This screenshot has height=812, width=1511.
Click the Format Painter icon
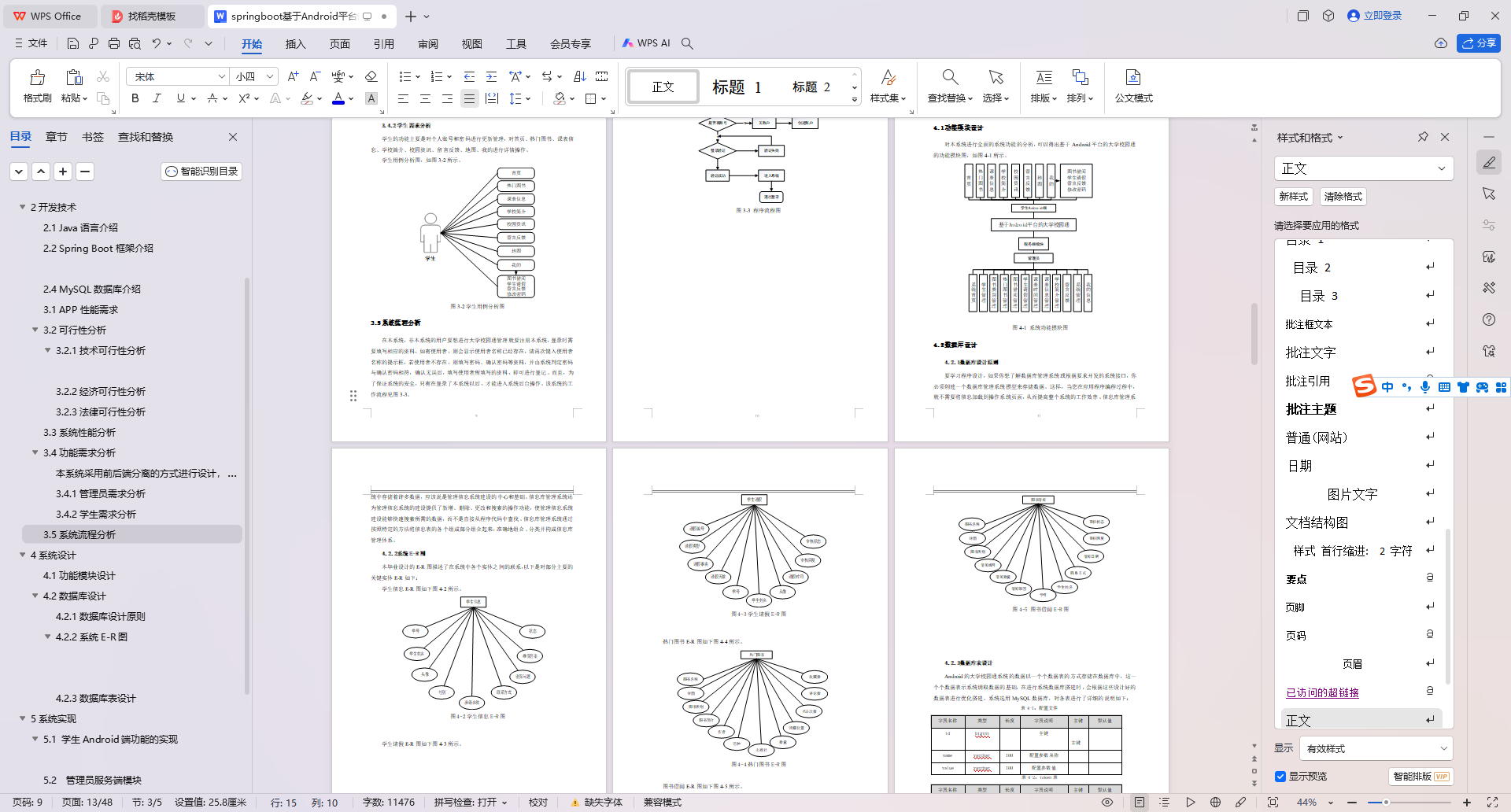[37, 78]
